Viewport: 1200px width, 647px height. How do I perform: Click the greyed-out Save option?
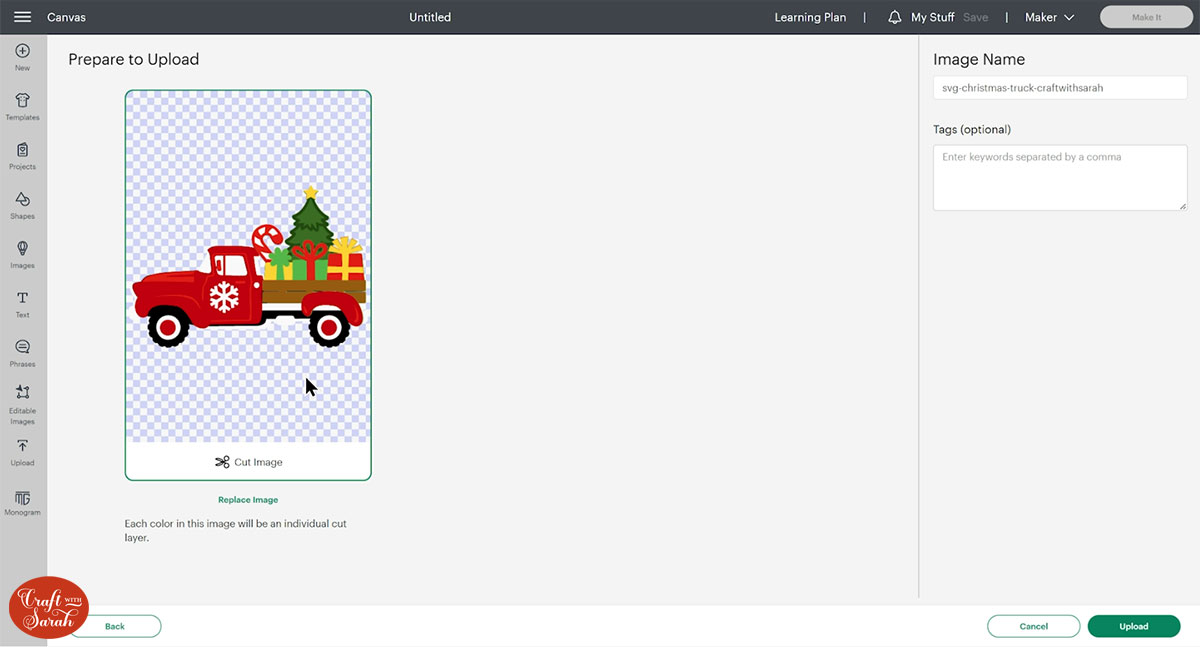[975, 17]
